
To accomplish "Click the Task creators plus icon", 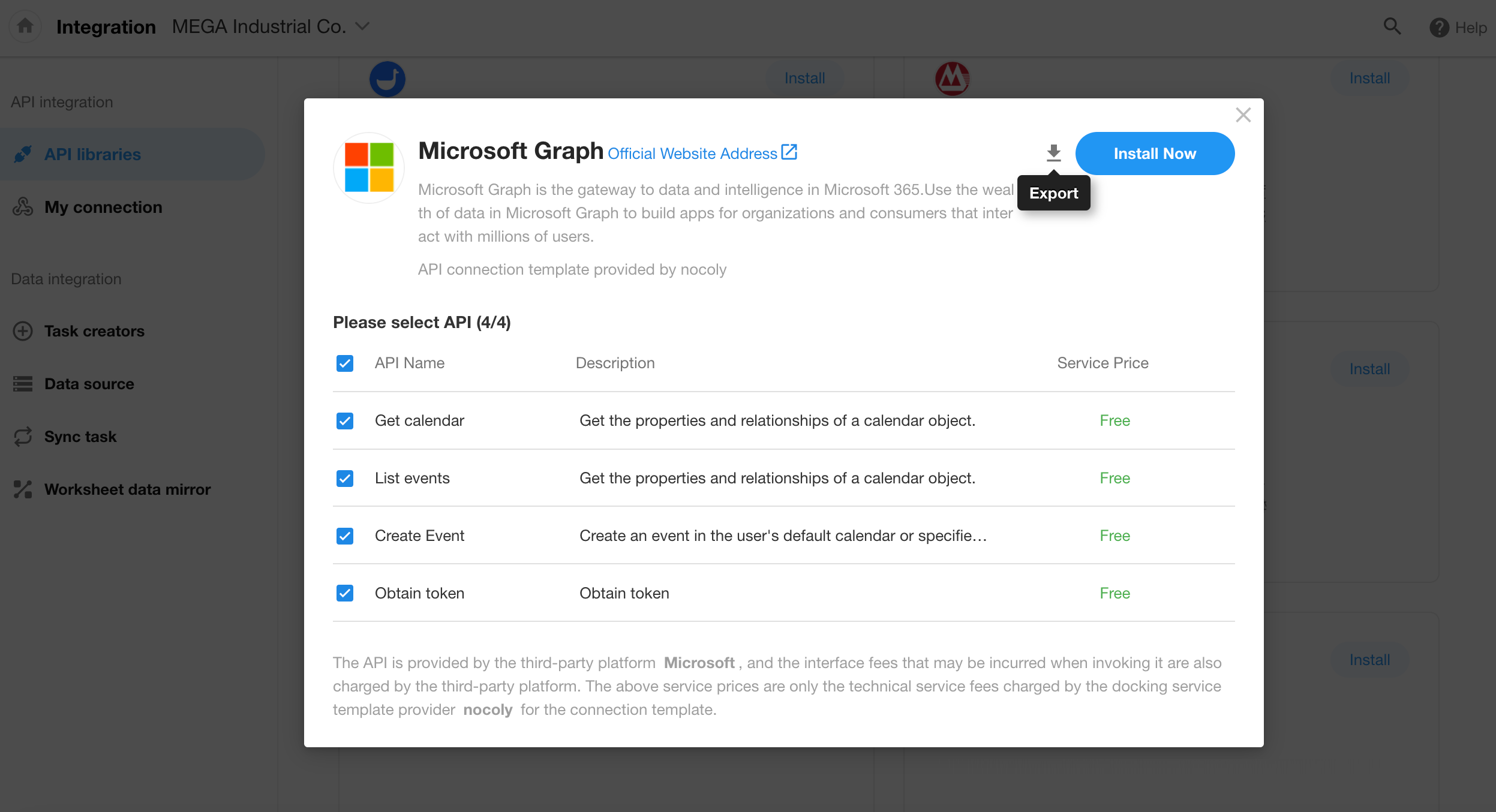I will (x=23, y=331).
